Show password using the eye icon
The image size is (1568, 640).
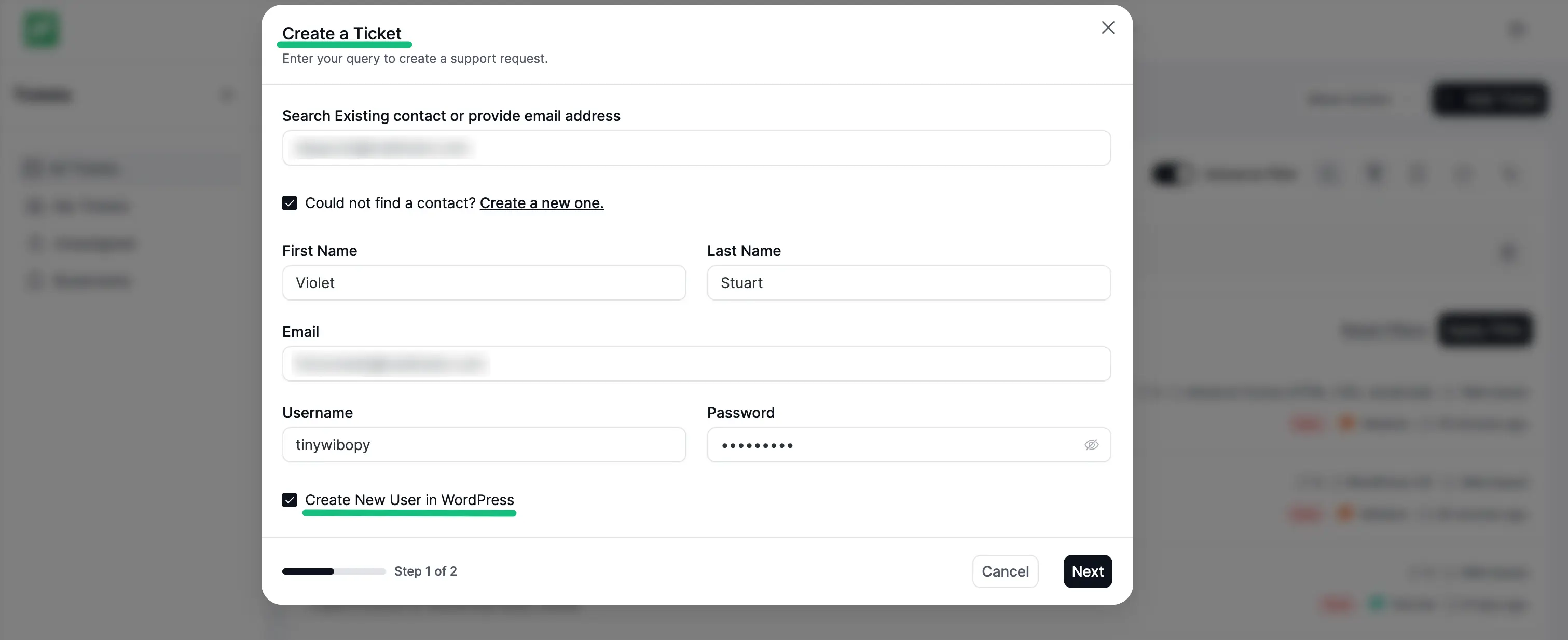point(1091,445)
